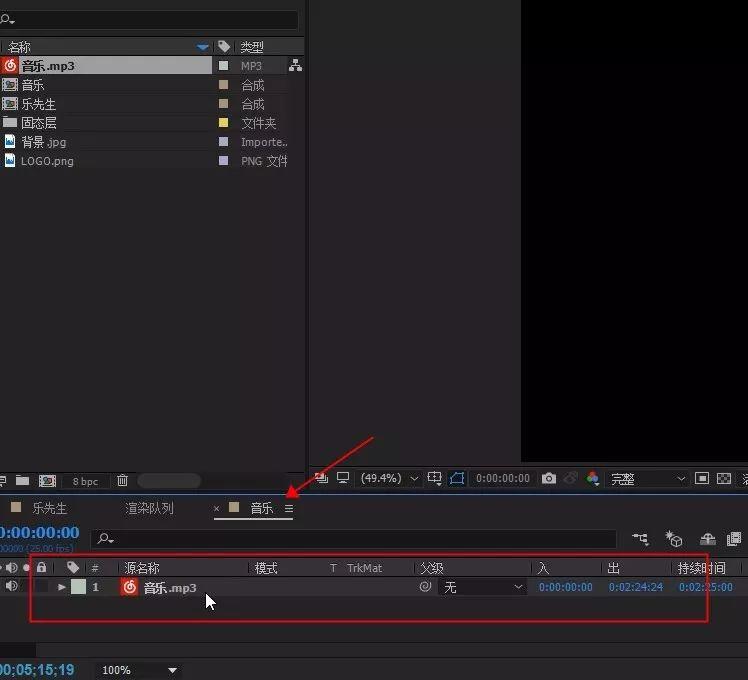Select the 音乐.mp3 layer in the timeline
This screenshot has height=680, width=748.
[170, 587]
